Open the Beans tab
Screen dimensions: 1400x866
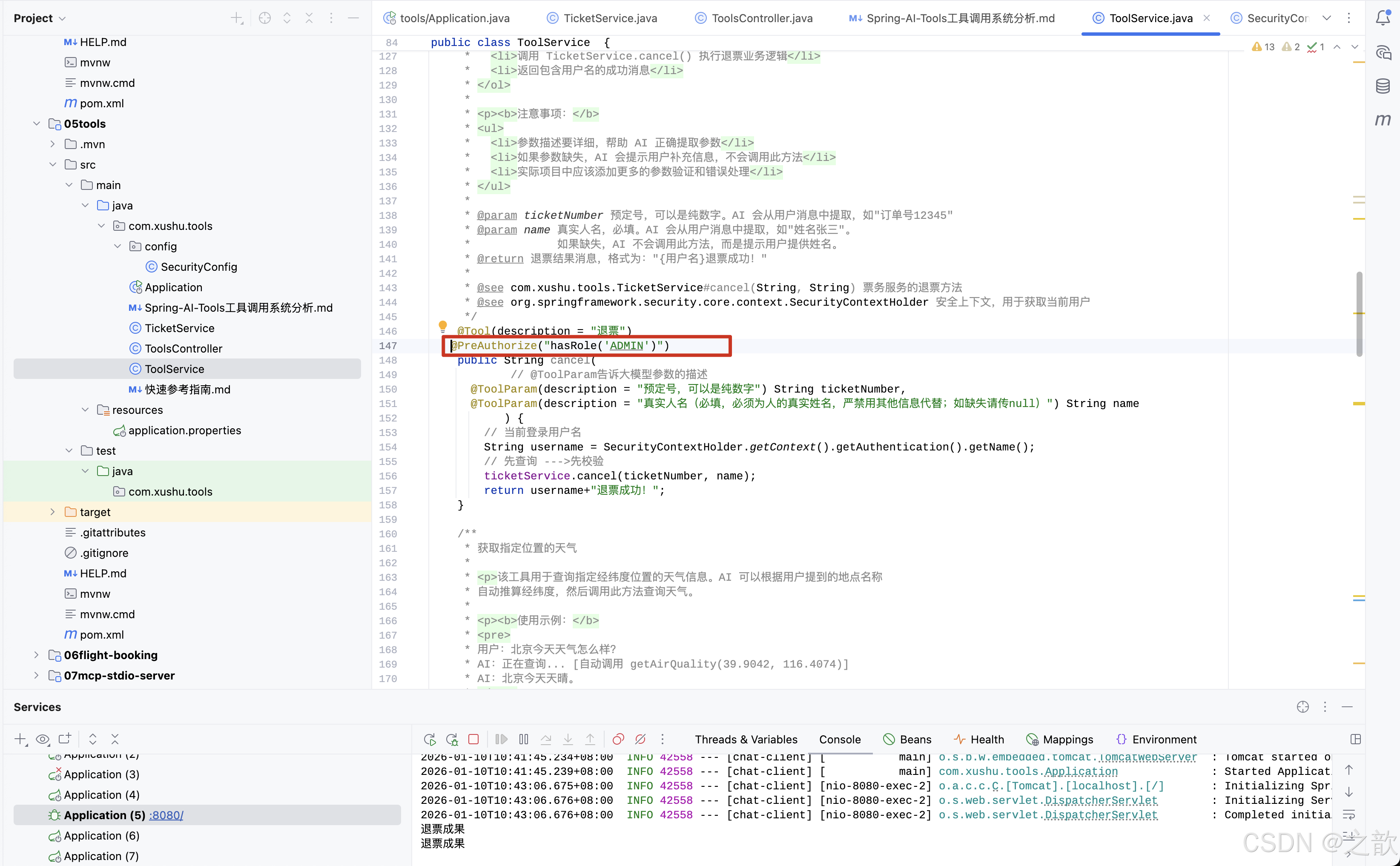915,740
